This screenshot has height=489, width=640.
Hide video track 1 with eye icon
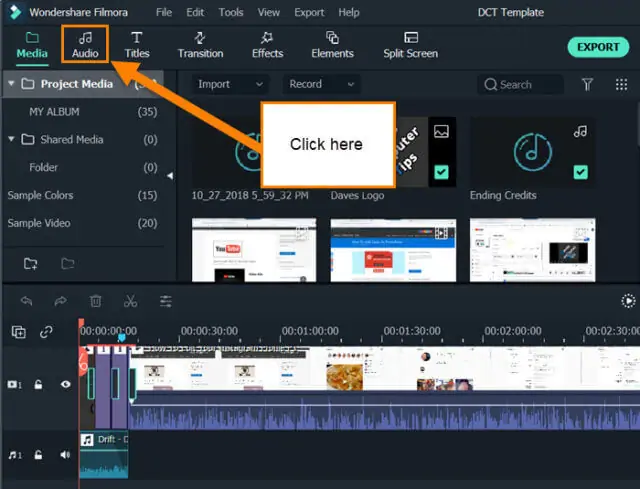[x=65, y=384]
